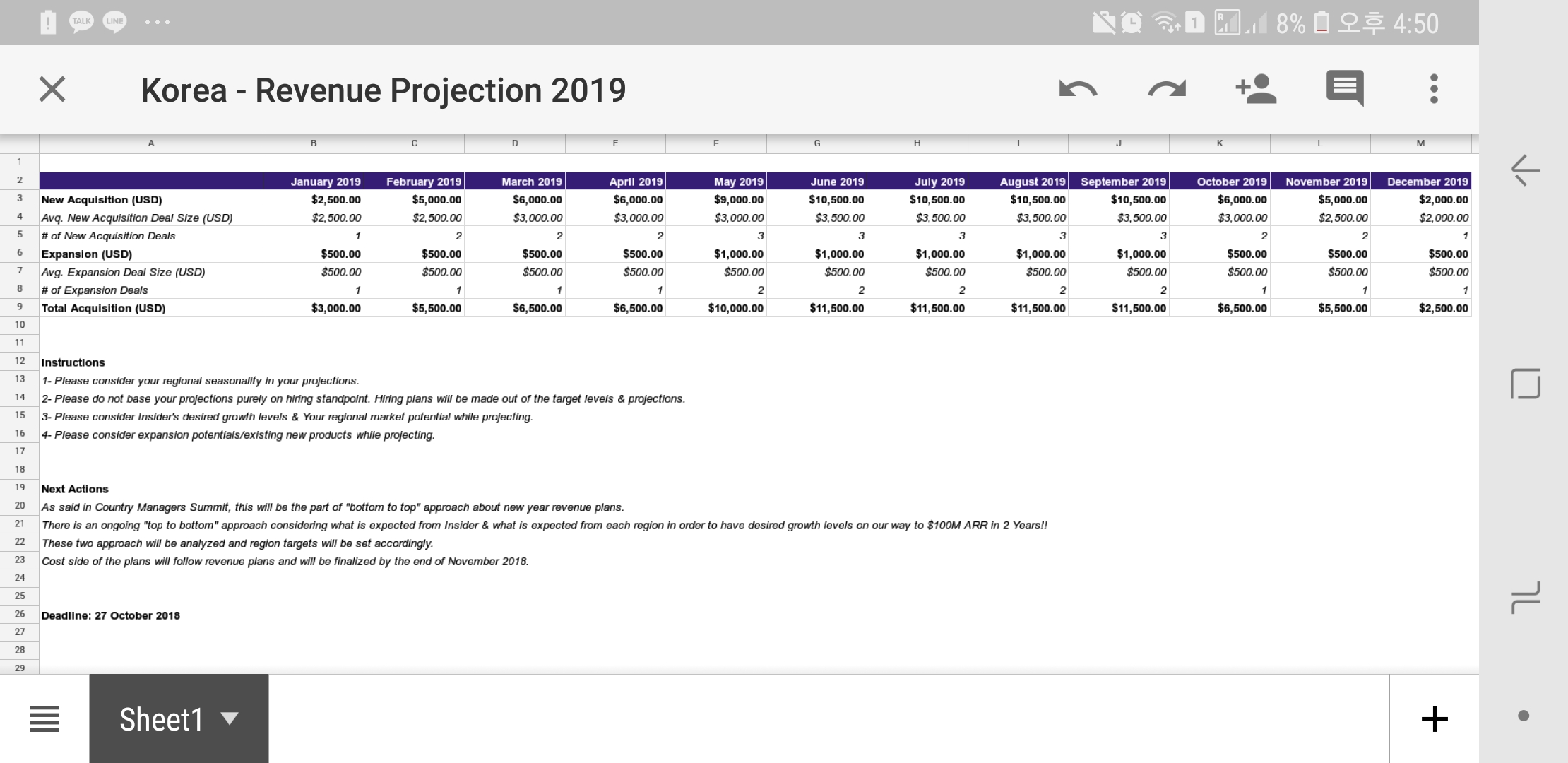Select the Sheet1 tab

[x=161, y=719]
